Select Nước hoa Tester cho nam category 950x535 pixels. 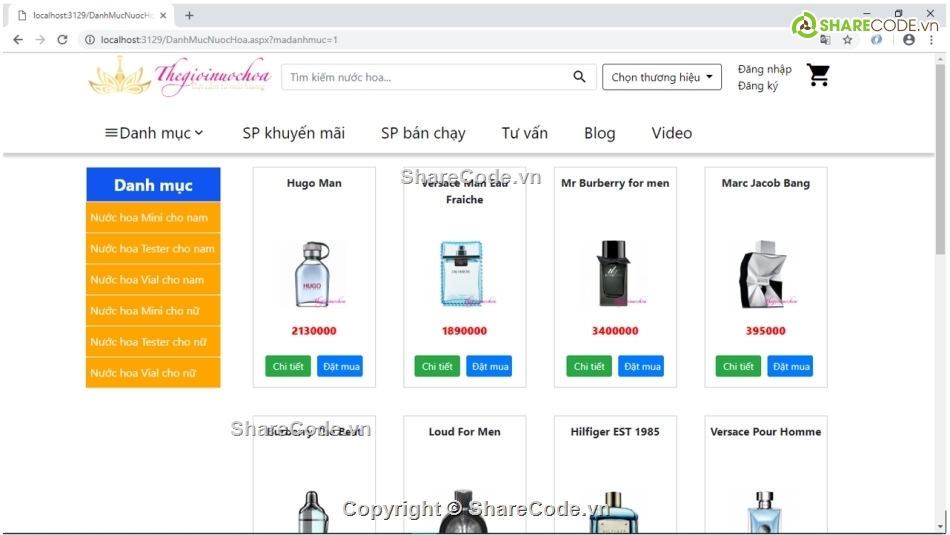[153, 248]
